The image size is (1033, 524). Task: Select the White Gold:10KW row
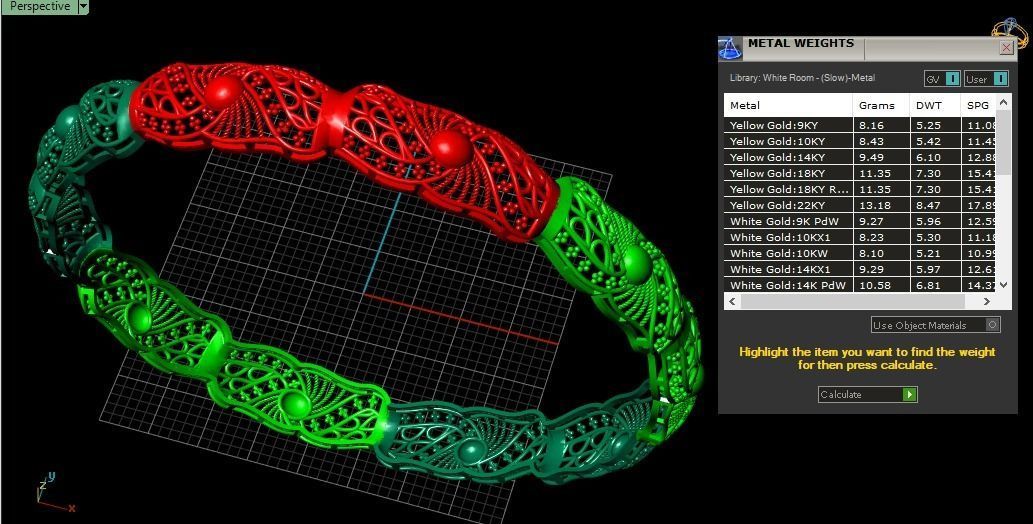[859, 253]
